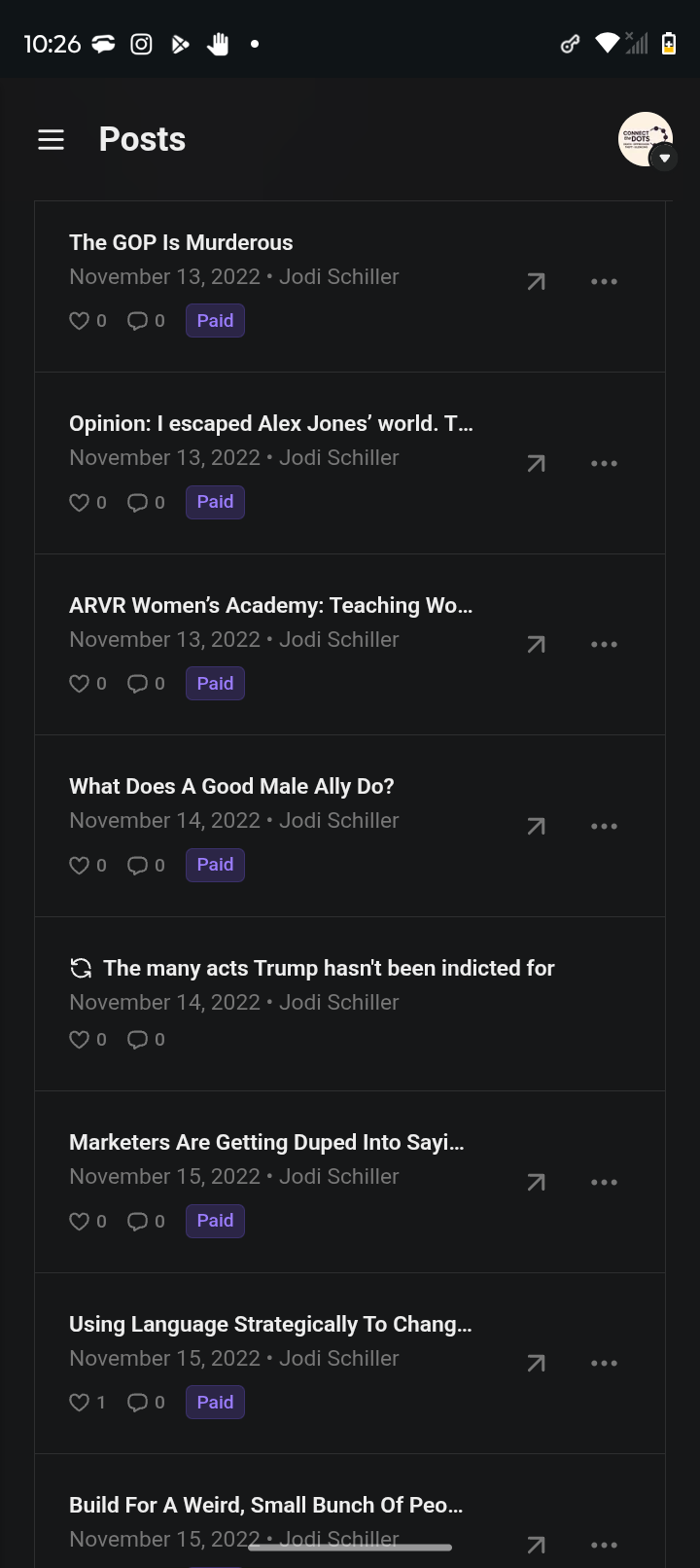Expand options menu for Alex Jones opinion post

click(604, 463)
